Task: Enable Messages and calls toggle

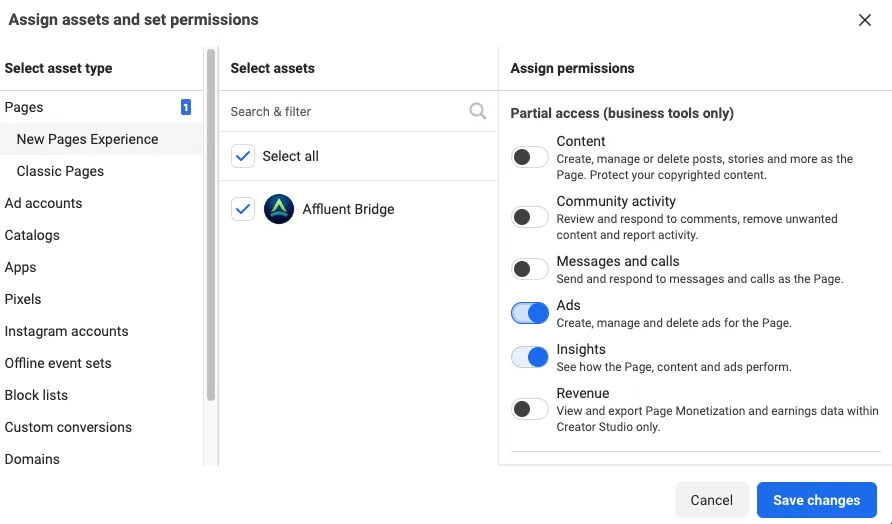Action: pos(530,269)
